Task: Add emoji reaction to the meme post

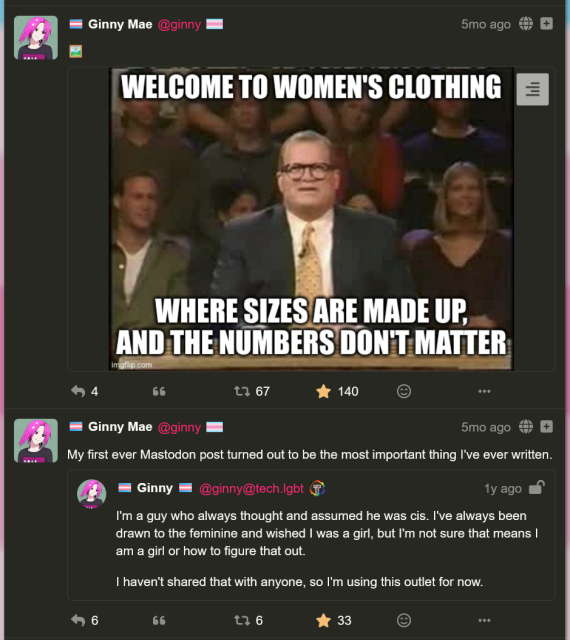Action: (404, 391)
